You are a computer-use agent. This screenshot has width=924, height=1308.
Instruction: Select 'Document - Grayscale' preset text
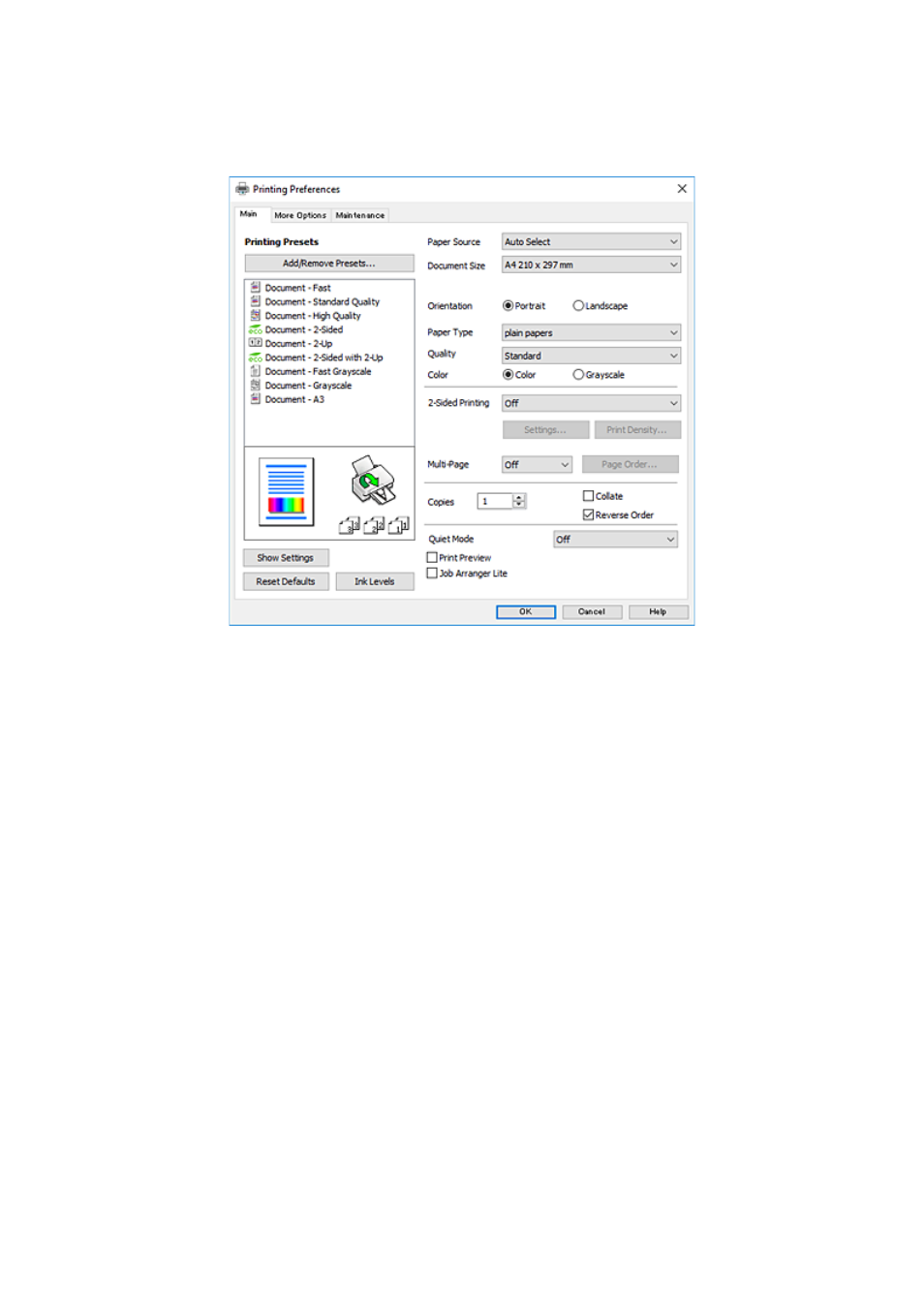[308, 386]
